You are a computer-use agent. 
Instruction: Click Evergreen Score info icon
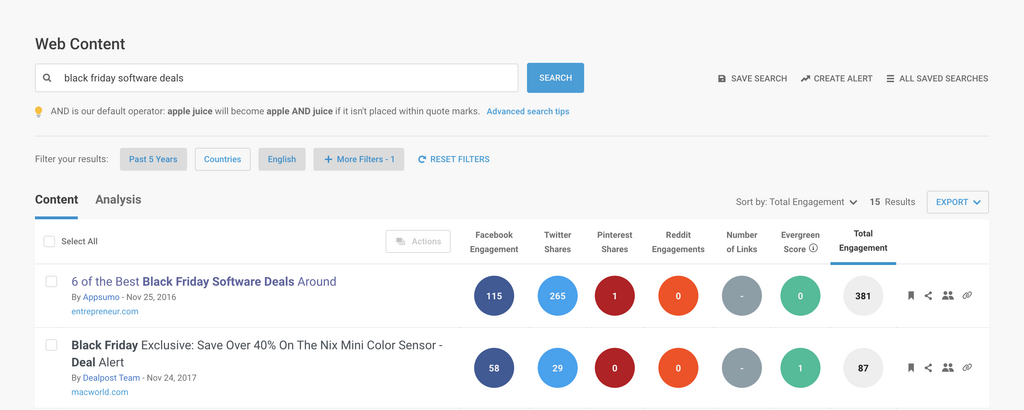click(x=814, y=248)
